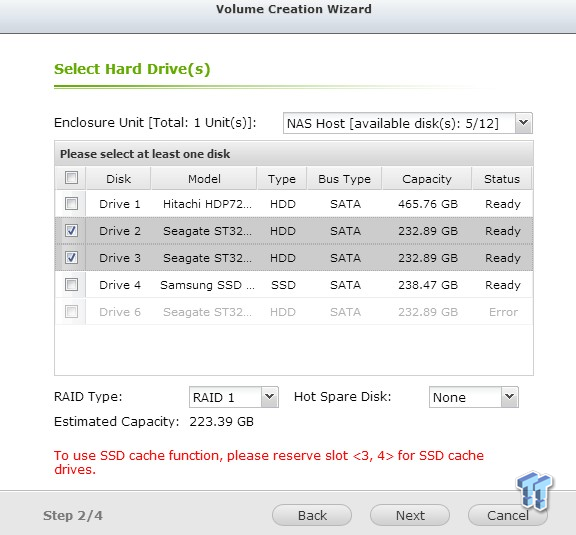Open the Enclosure Unit dropdown arrow
Screen dimensions: 576x535
click(523, 123)
